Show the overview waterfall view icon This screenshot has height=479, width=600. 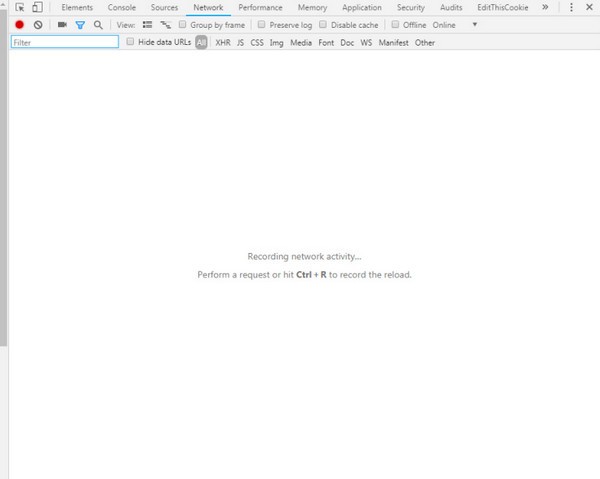(x=166, y=24)
